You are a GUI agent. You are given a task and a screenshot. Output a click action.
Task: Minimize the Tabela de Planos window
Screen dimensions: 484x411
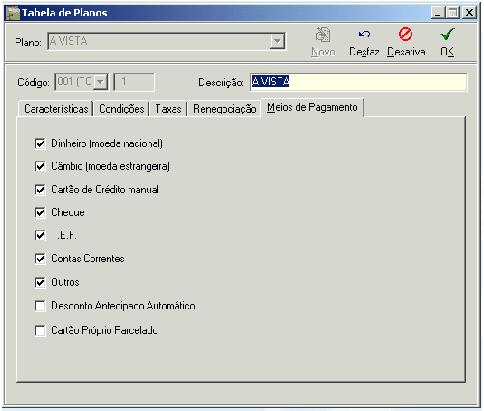click(438, 13)
